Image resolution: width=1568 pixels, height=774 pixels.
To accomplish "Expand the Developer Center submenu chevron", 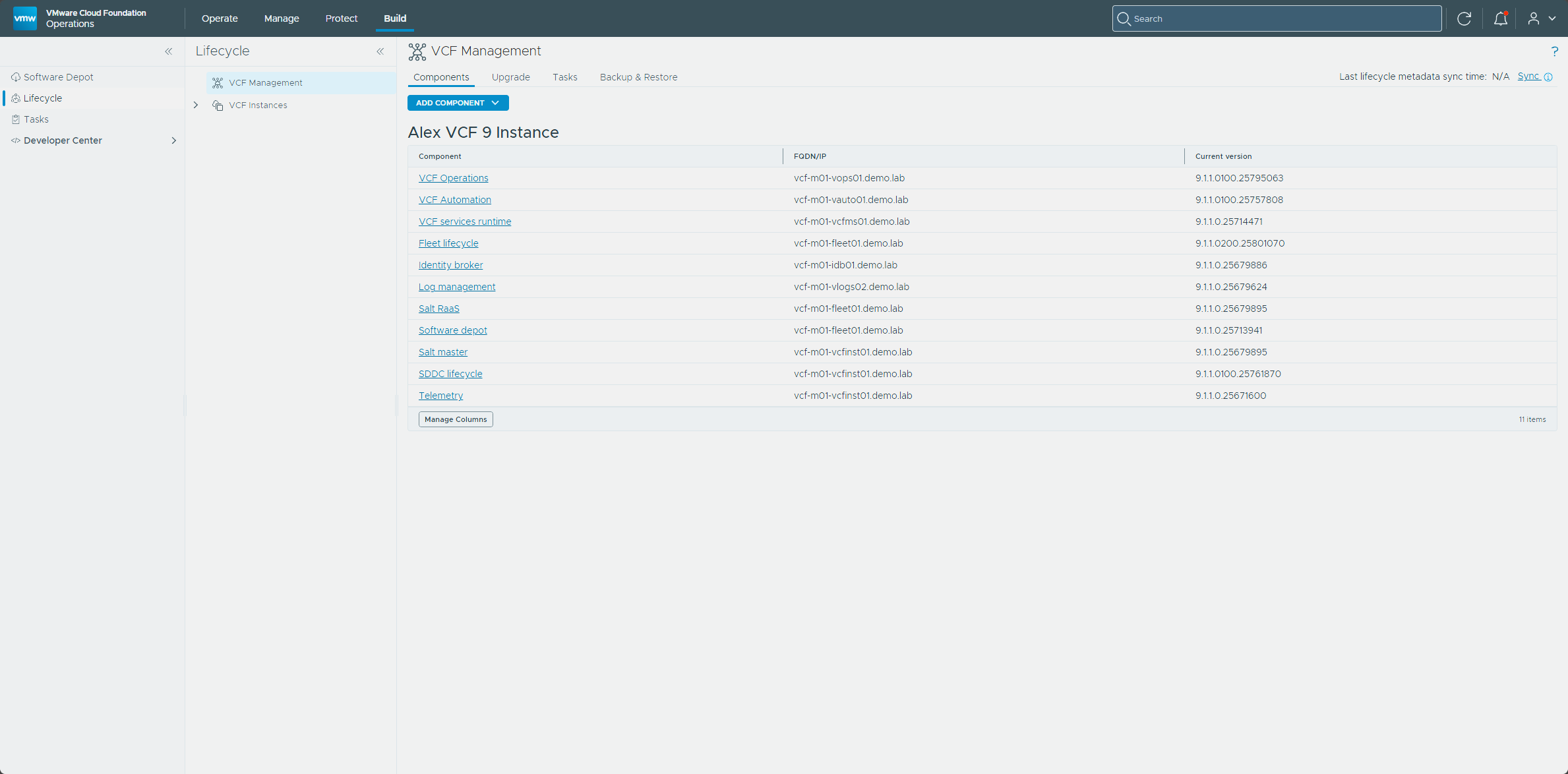I will pyautogui.click(x=173, y=140).
